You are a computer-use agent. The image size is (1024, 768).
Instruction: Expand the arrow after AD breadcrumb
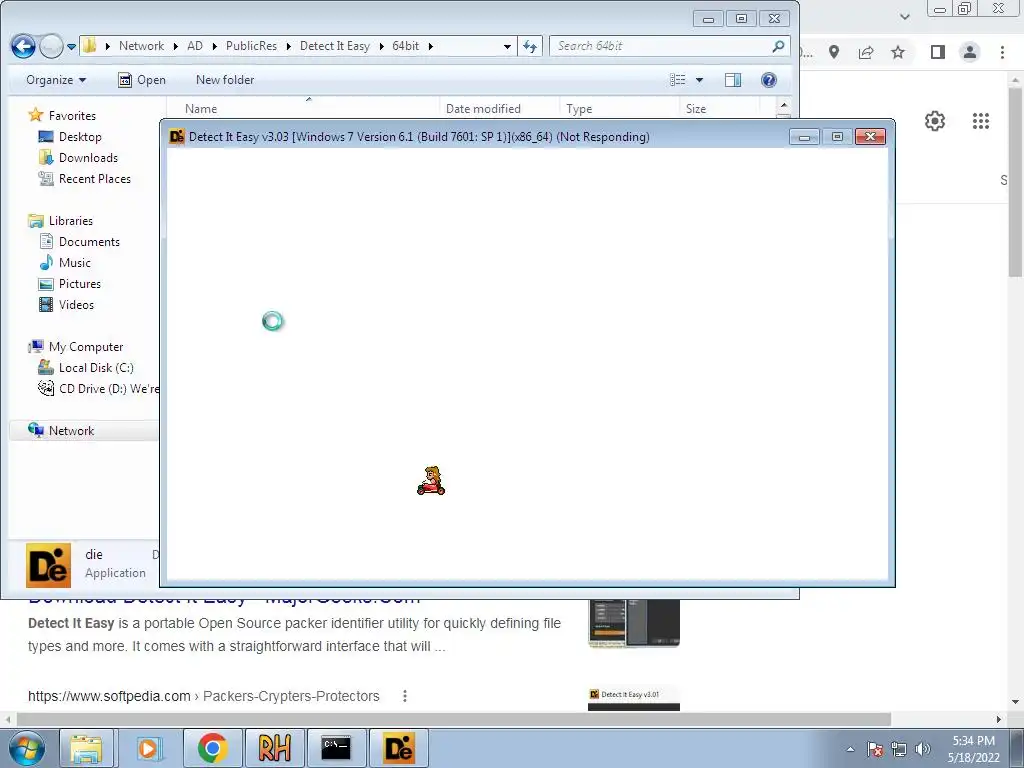[x=215, y=46]
